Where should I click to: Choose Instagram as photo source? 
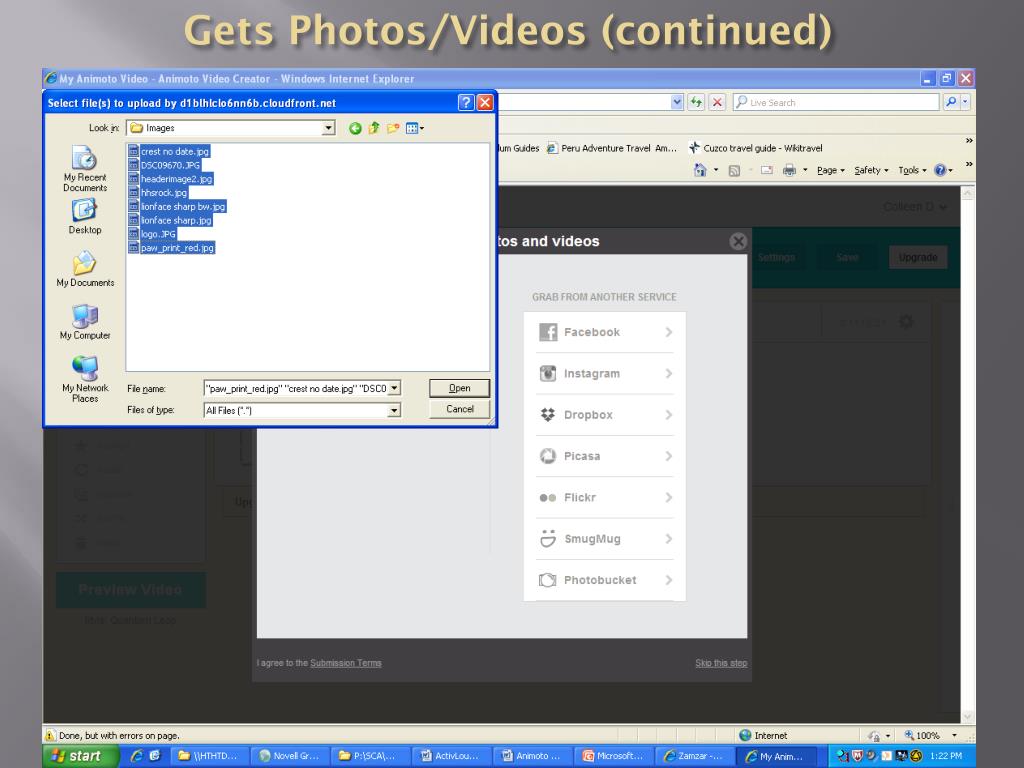[x=605, y=374]
